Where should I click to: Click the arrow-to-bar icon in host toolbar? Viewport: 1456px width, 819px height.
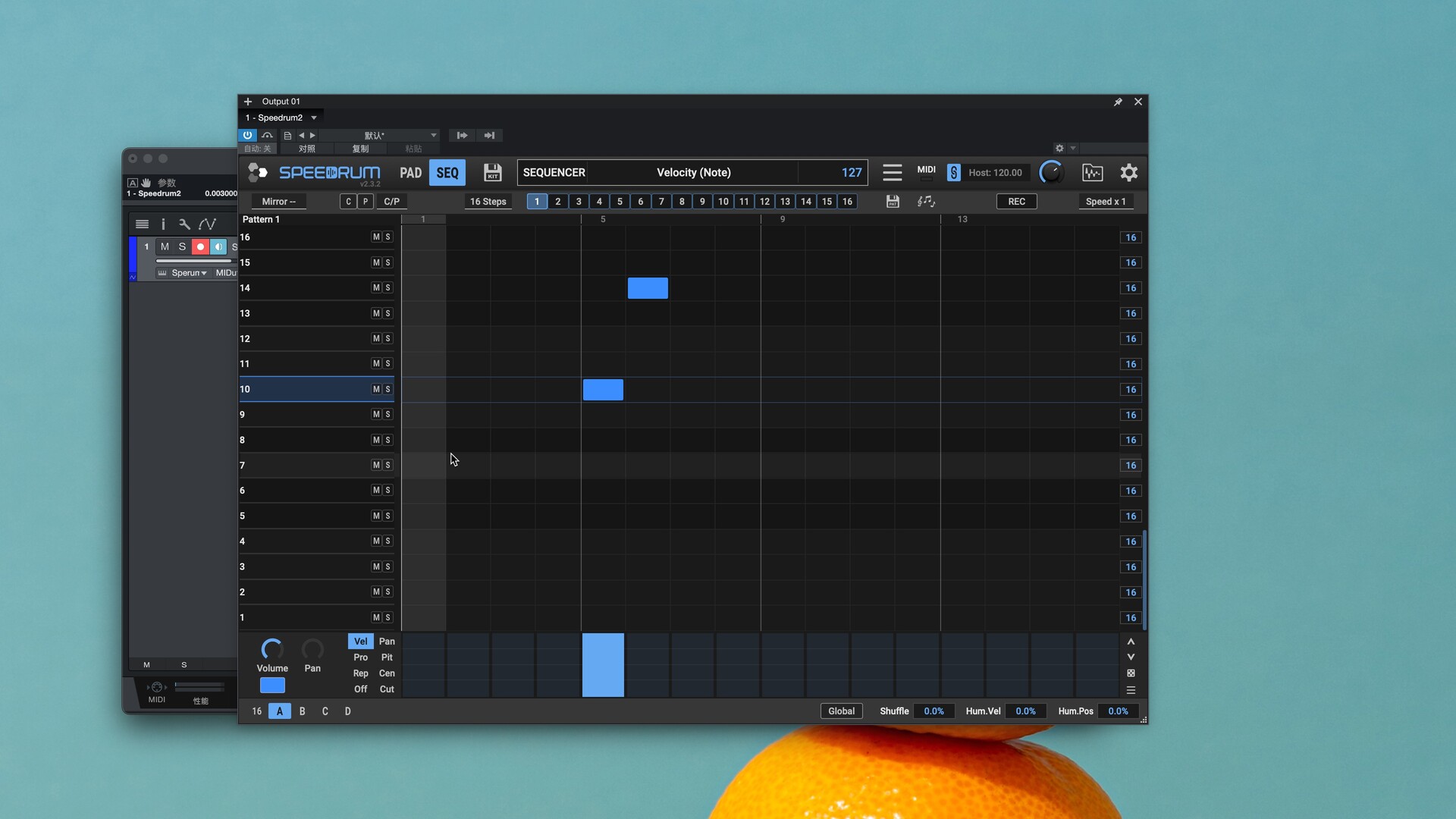tap(489, 136)
